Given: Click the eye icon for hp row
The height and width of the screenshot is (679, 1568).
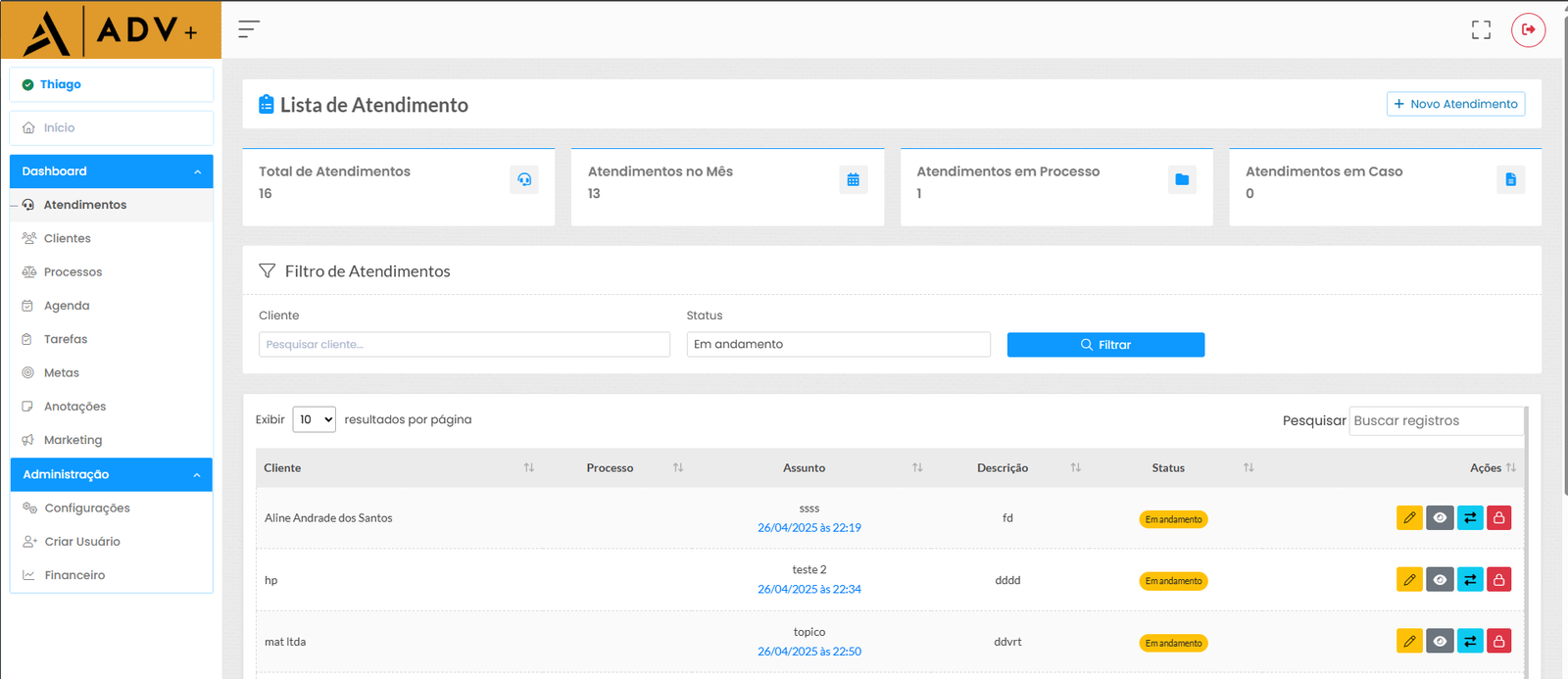Looking at the screenshot, I should 1440,580.
